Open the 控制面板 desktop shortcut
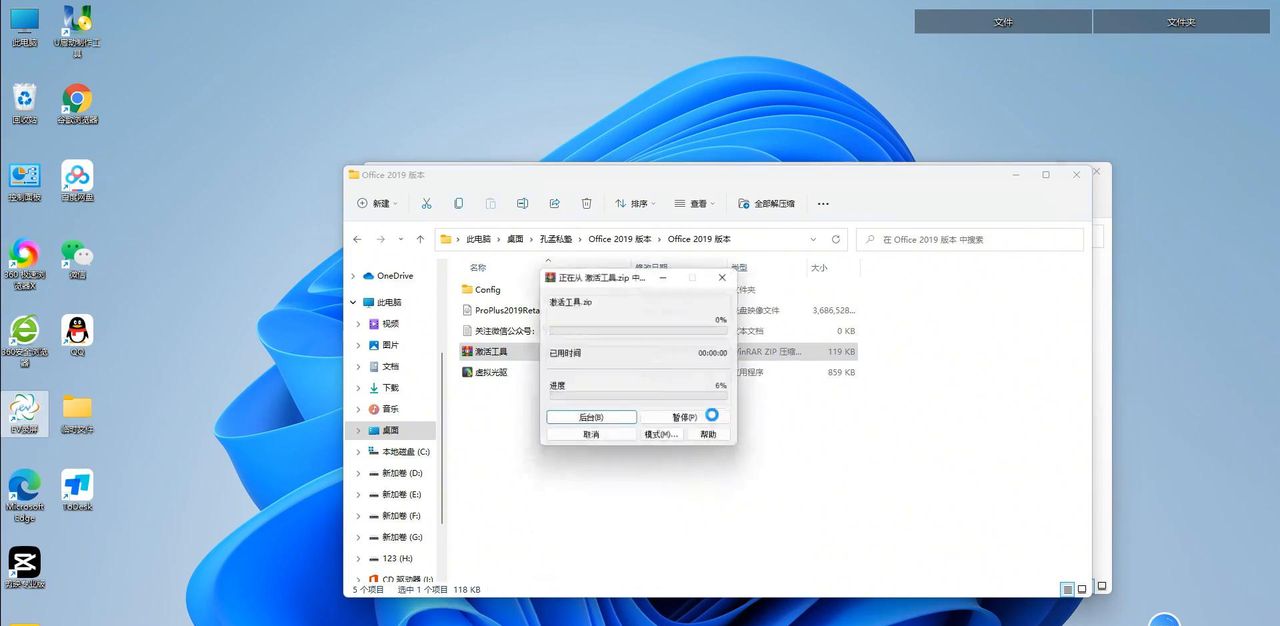1280x626 pixels. tap(24, 182)
